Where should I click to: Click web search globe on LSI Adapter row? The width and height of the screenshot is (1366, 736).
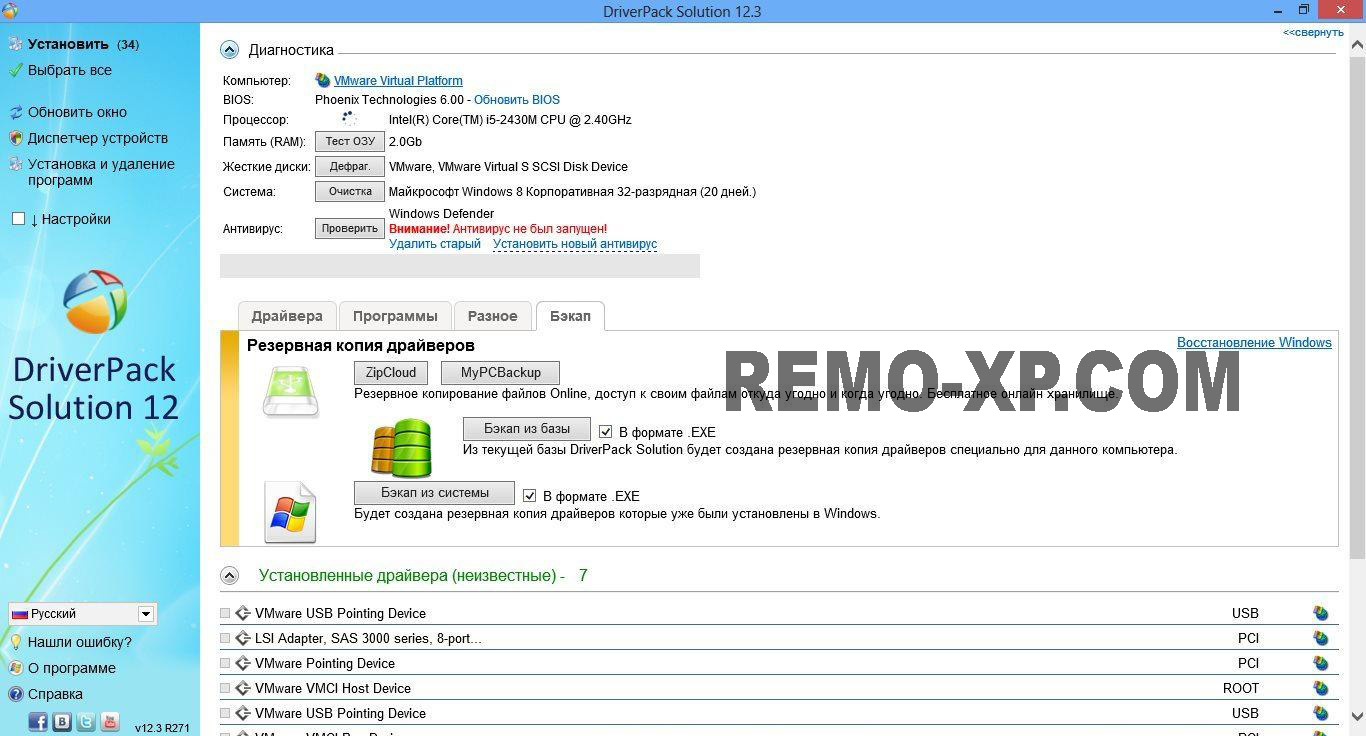click(1321, 638)
